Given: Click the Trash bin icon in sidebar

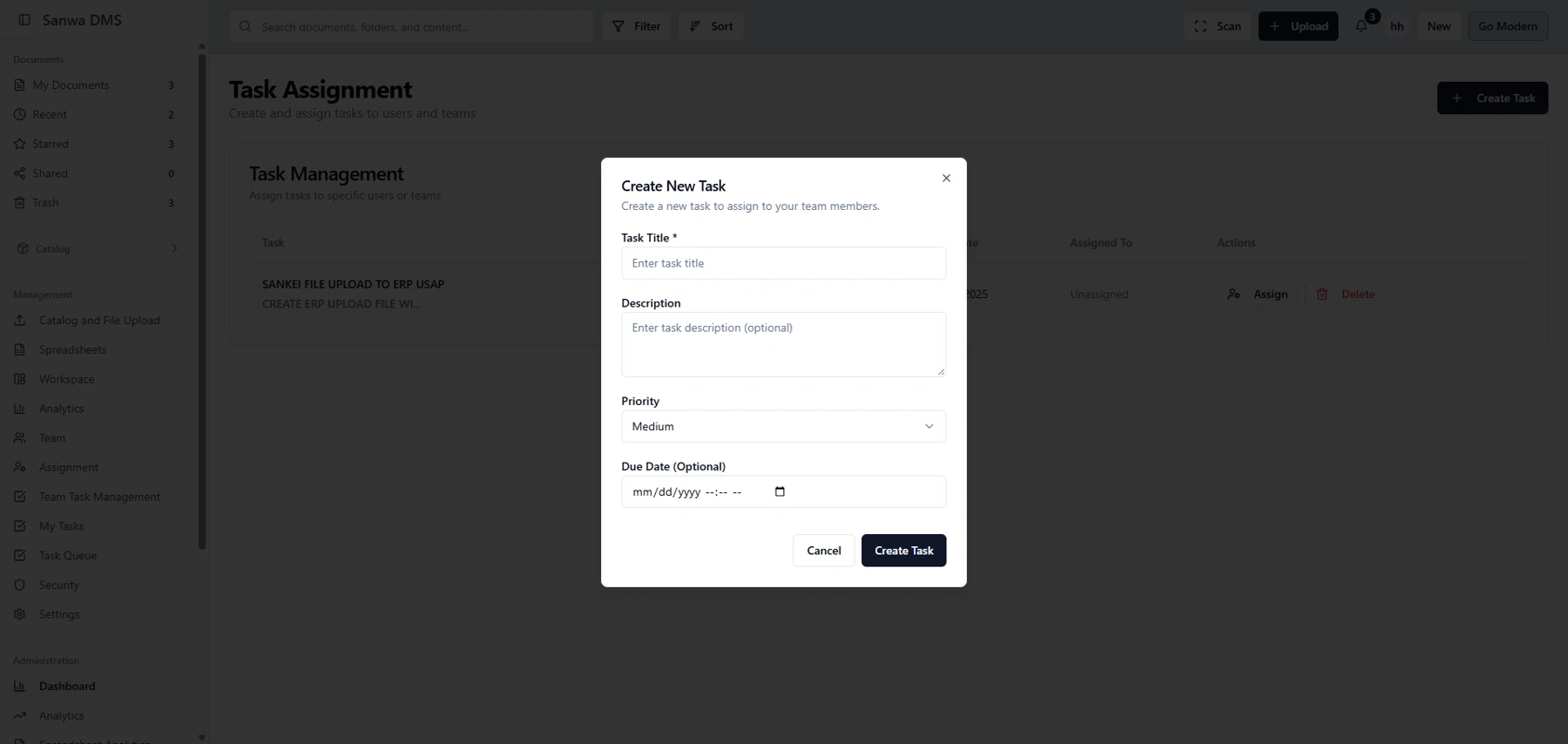Looking at the screenshot, I should pos(19,202).
